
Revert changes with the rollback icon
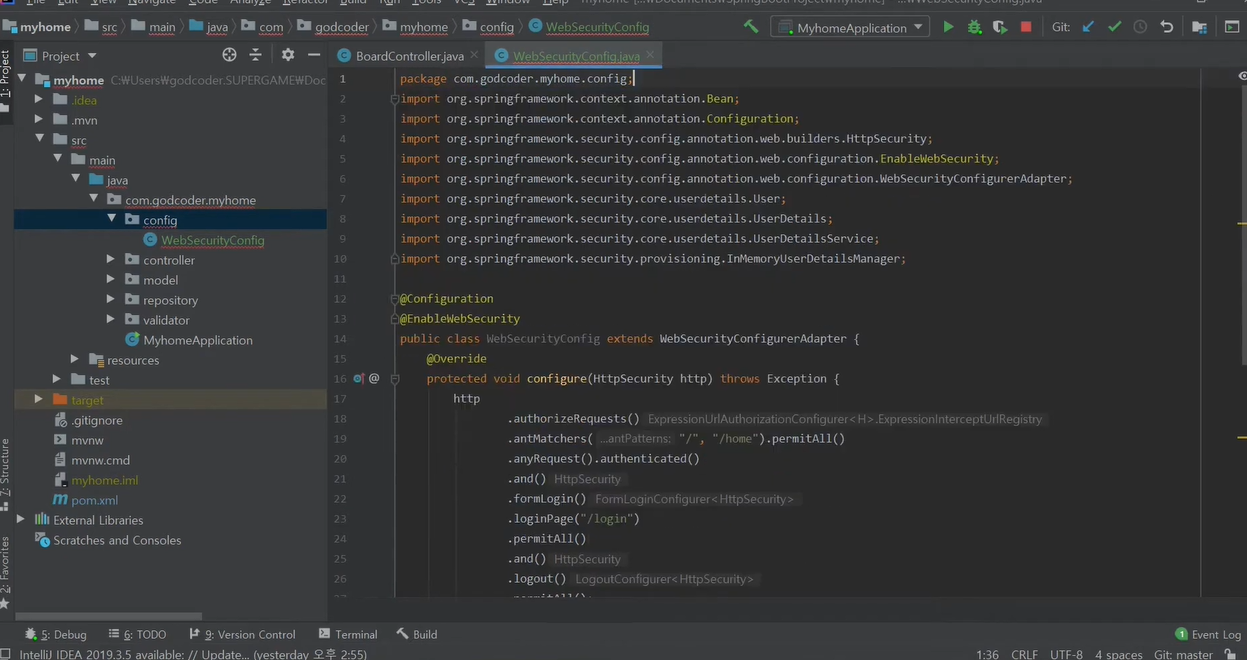coord(1166,28)
